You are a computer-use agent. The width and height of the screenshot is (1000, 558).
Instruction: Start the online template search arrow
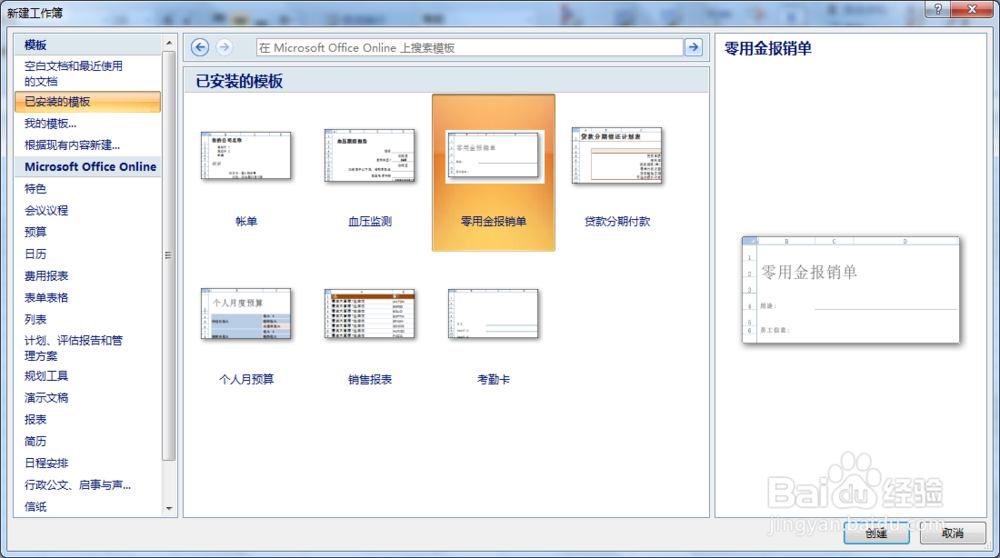click(693, 47)
